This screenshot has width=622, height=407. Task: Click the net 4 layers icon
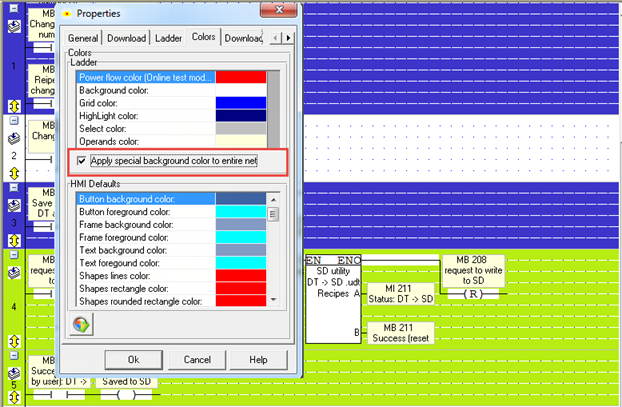click(x=14, y=269)
